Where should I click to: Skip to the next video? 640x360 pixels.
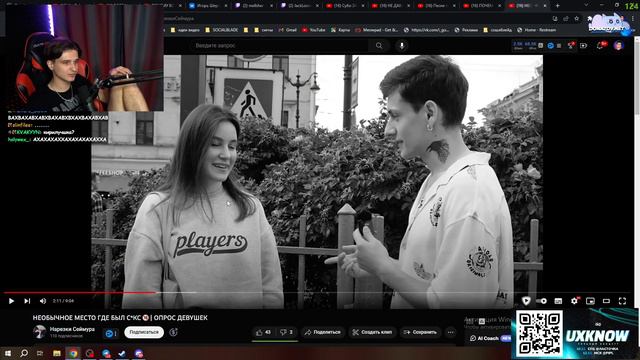27,301
